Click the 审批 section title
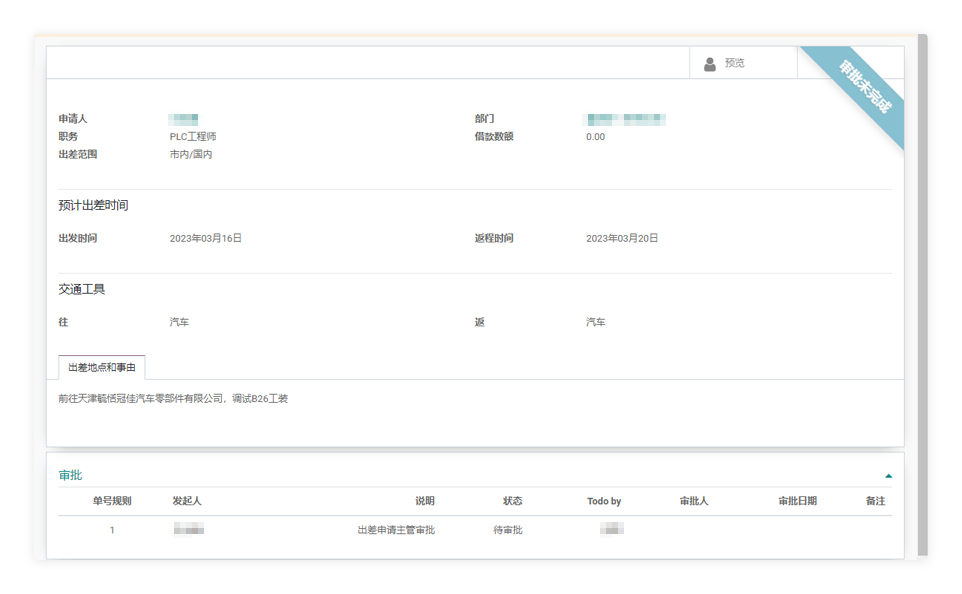This screenshot has height=594, width=962. [x=70, y=475]
